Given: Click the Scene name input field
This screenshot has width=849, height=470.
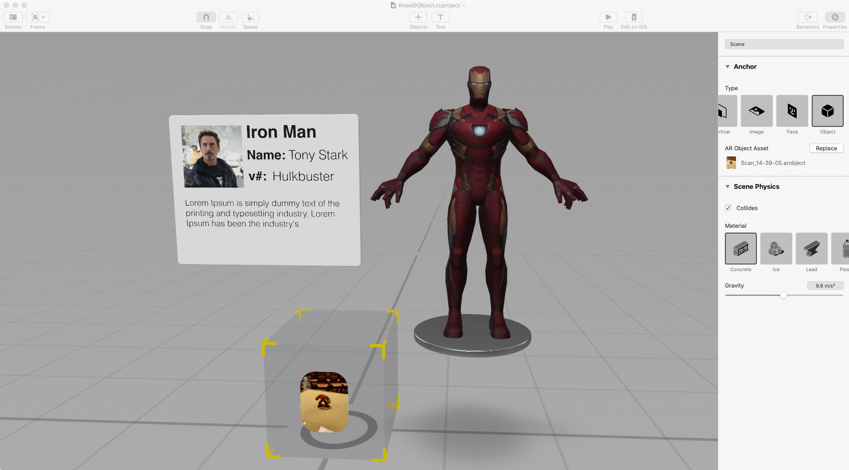Looking at the screenshot, I should tap(784, 44).
